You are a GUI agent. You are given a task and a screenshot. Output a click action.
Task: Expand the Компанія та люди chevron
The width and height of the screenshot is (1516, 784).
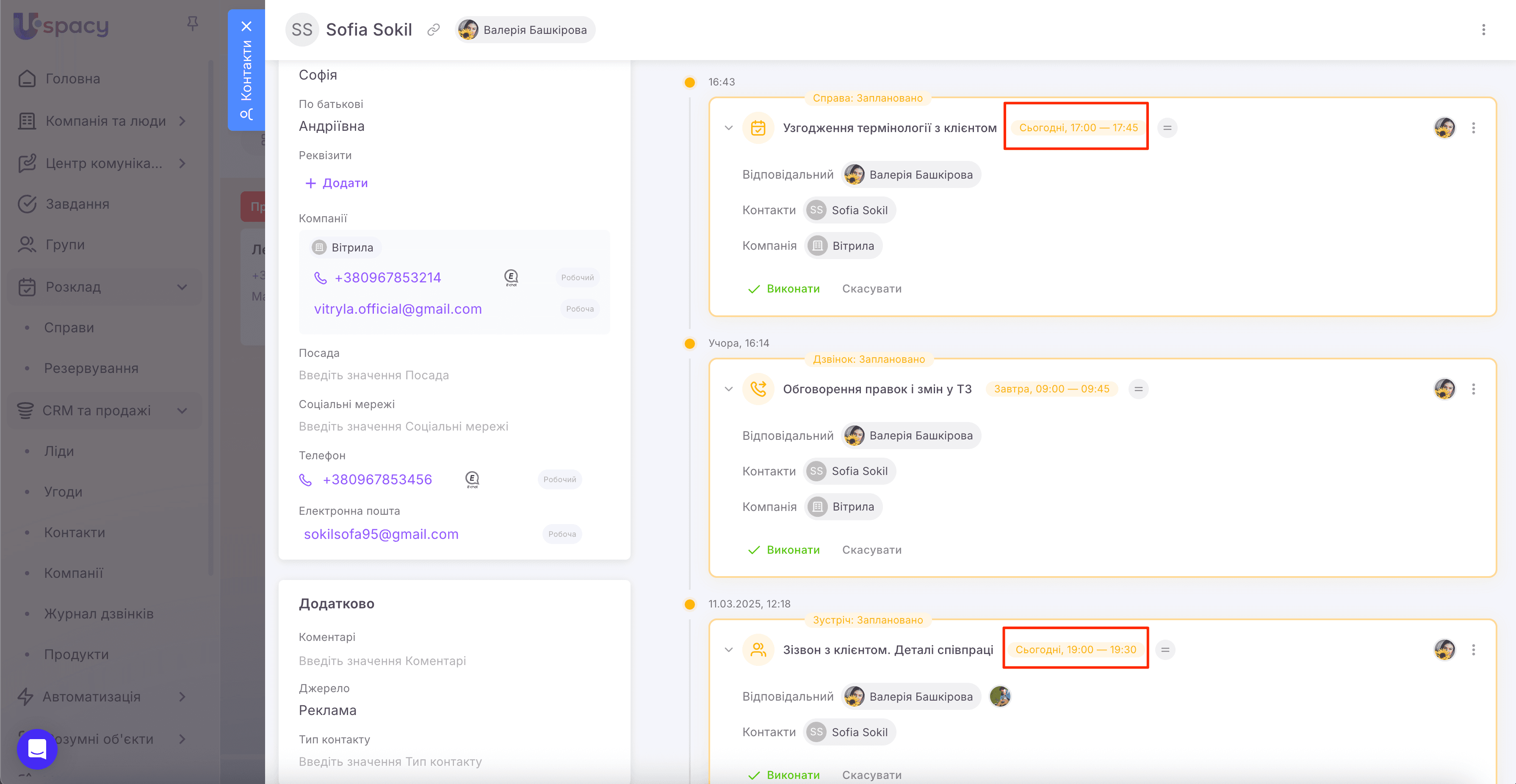[x=183, y=121]
